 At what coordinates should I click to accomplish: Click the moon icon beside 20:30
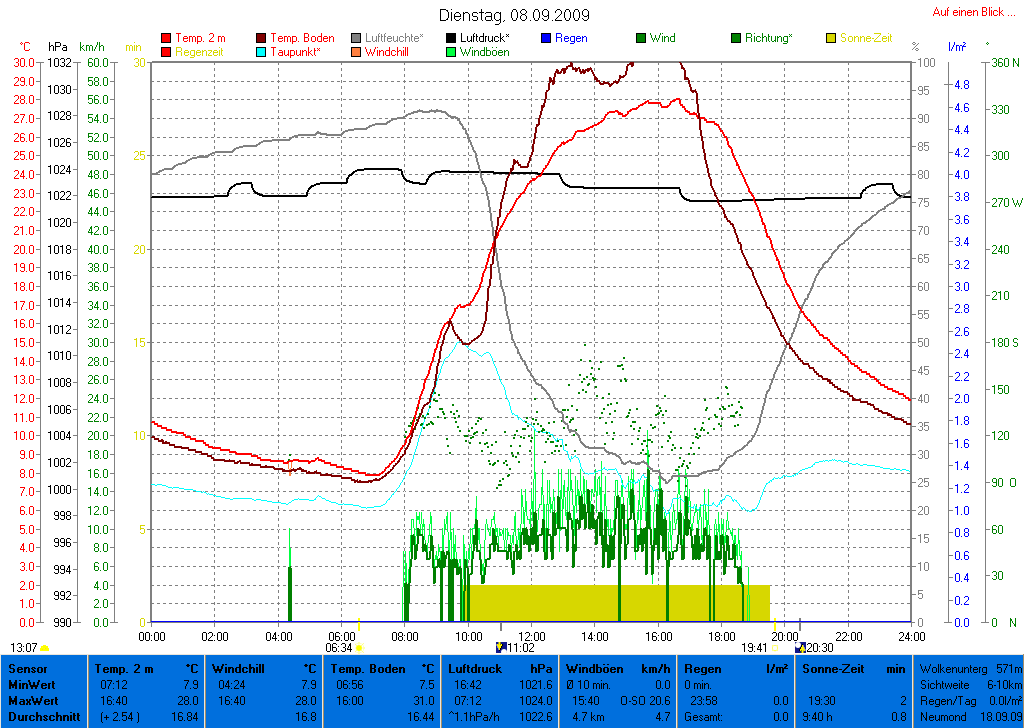(x=800, y=648)
